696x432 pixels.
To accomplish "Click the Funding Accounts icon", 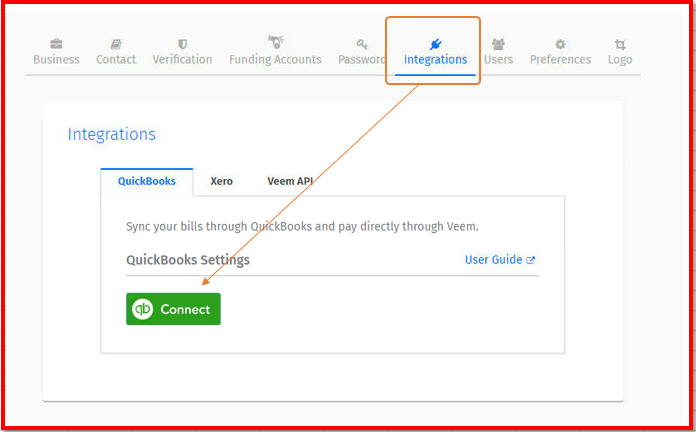I will (276, 42).
